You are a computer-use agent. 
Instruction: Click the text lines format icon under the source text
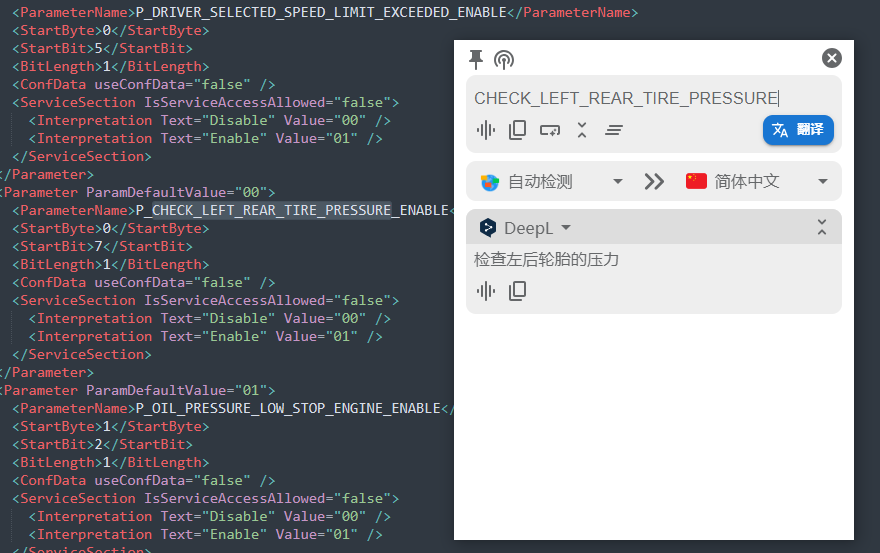click(614, 130)
